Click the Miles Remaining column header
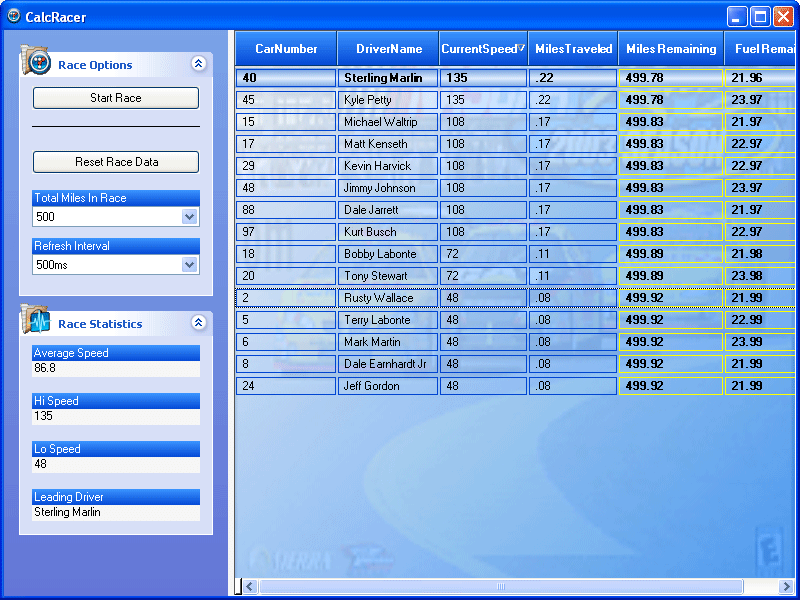Image resolution: width=800 pixels, height=600 pixels. point(671,49)
